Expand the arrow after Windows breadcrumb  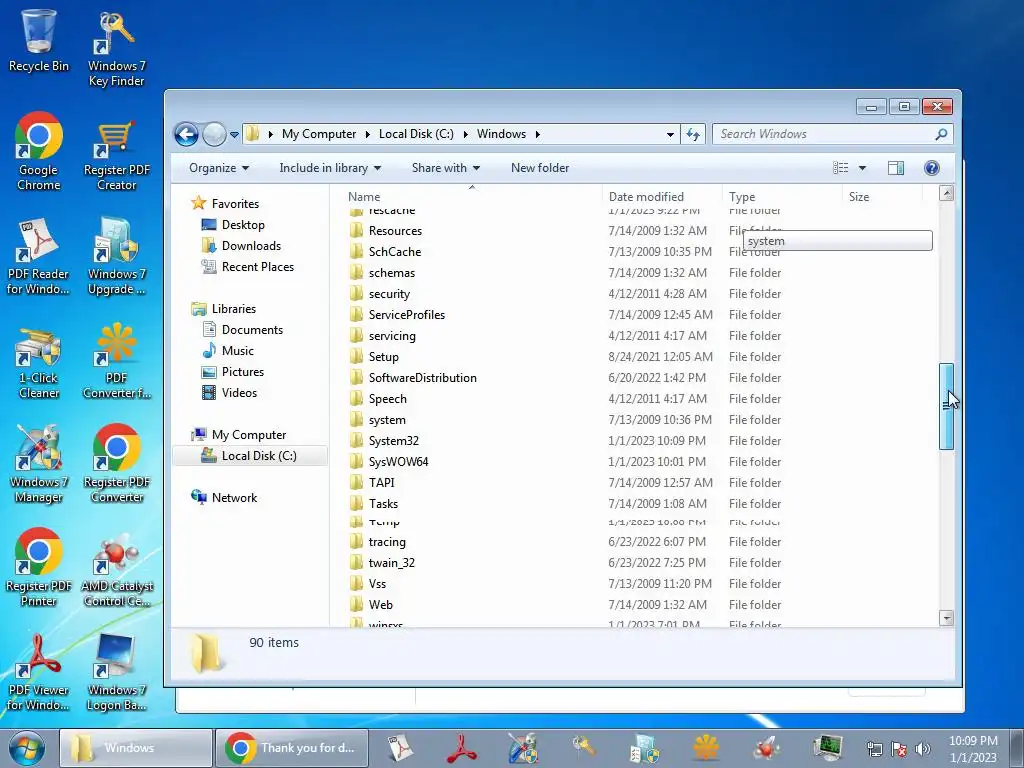coord(537,135)
